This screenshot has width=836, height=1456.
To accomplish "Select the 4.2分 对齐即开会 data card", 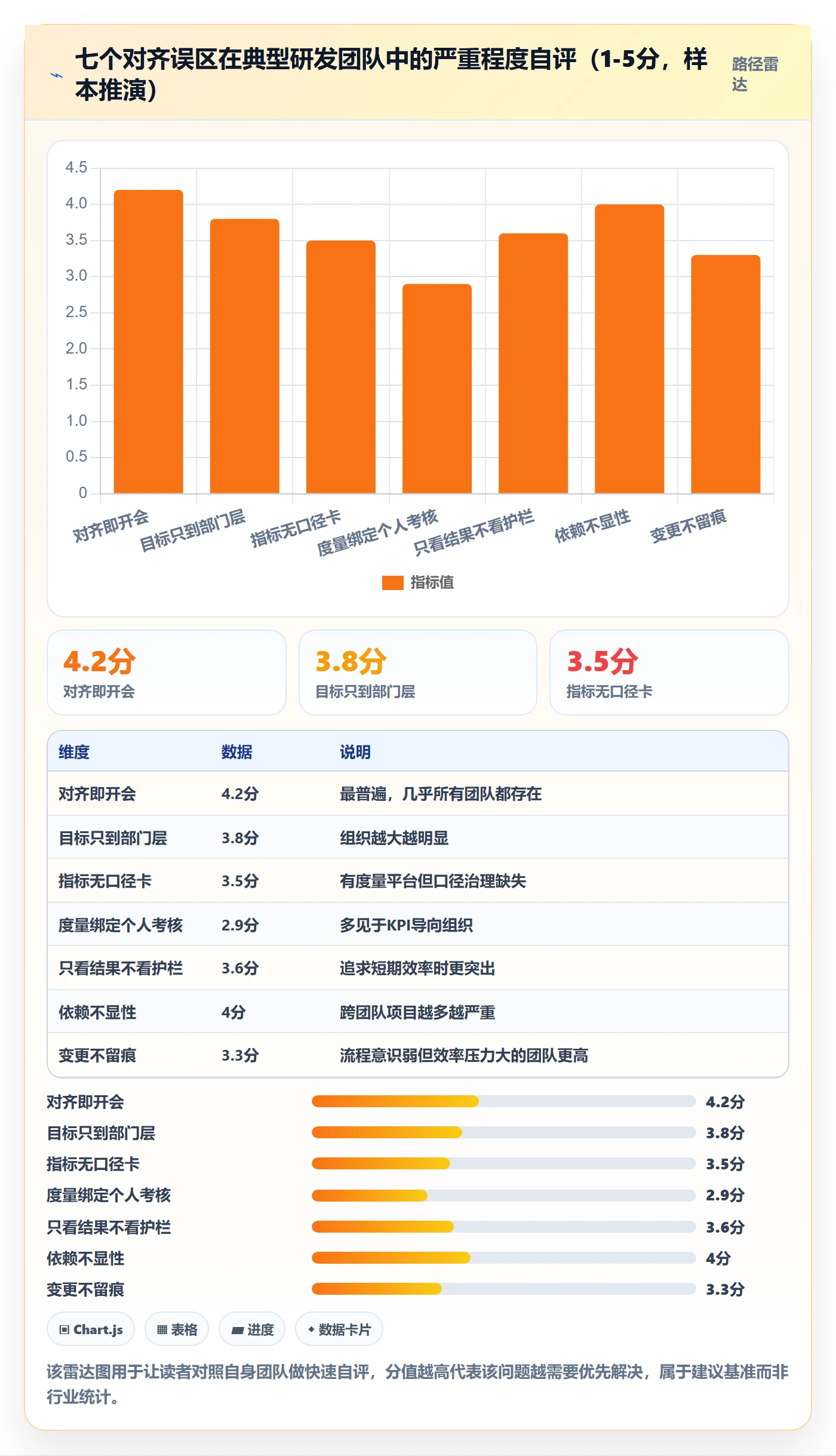I will pos(167,672).
